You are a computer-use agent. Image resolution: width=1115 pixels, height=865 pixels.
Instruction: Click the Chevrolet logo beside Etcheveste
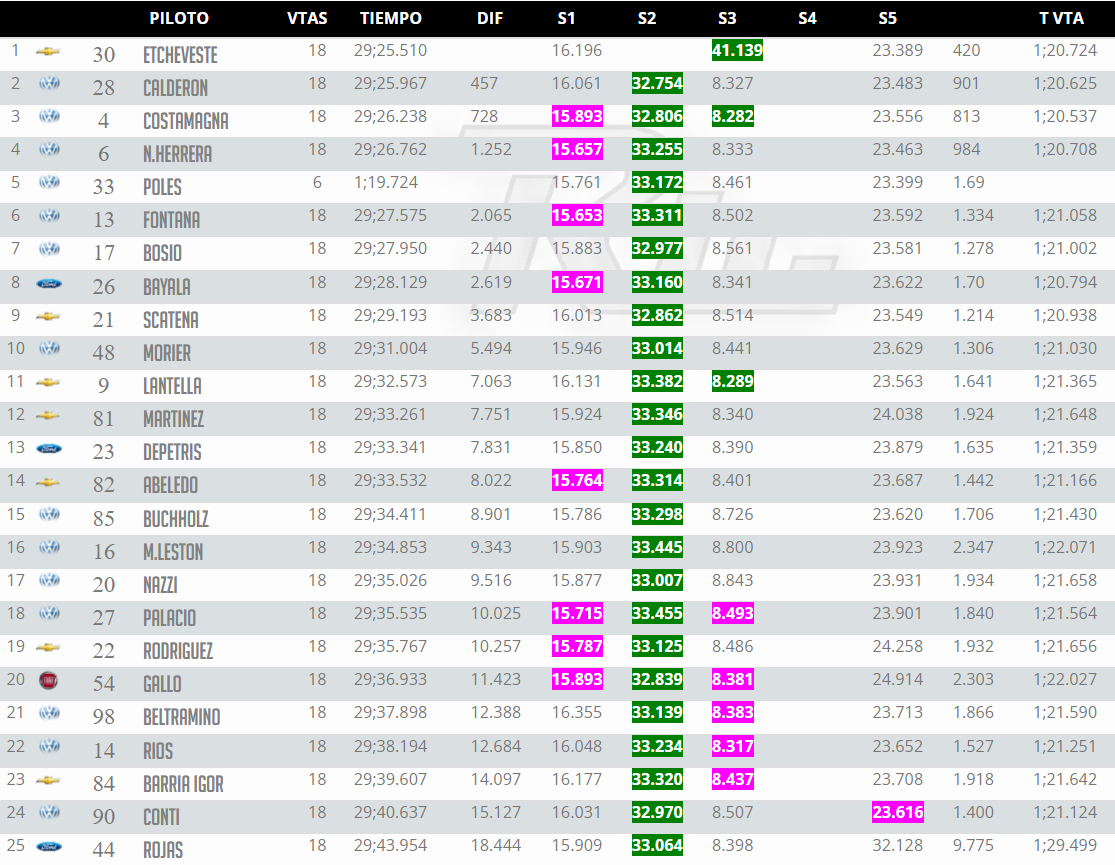tap(47, 51)
